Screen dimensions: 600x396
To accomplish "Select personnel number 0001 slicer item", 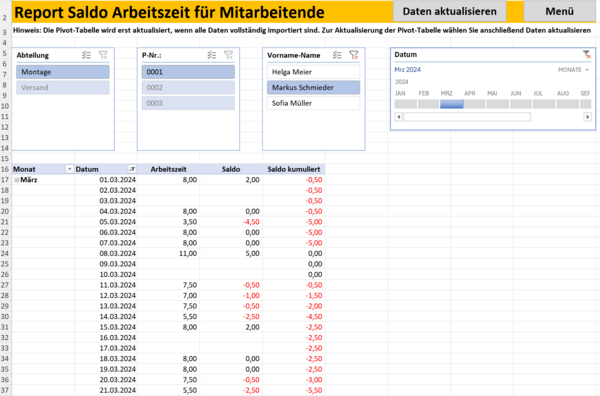I will click(188, 72).
